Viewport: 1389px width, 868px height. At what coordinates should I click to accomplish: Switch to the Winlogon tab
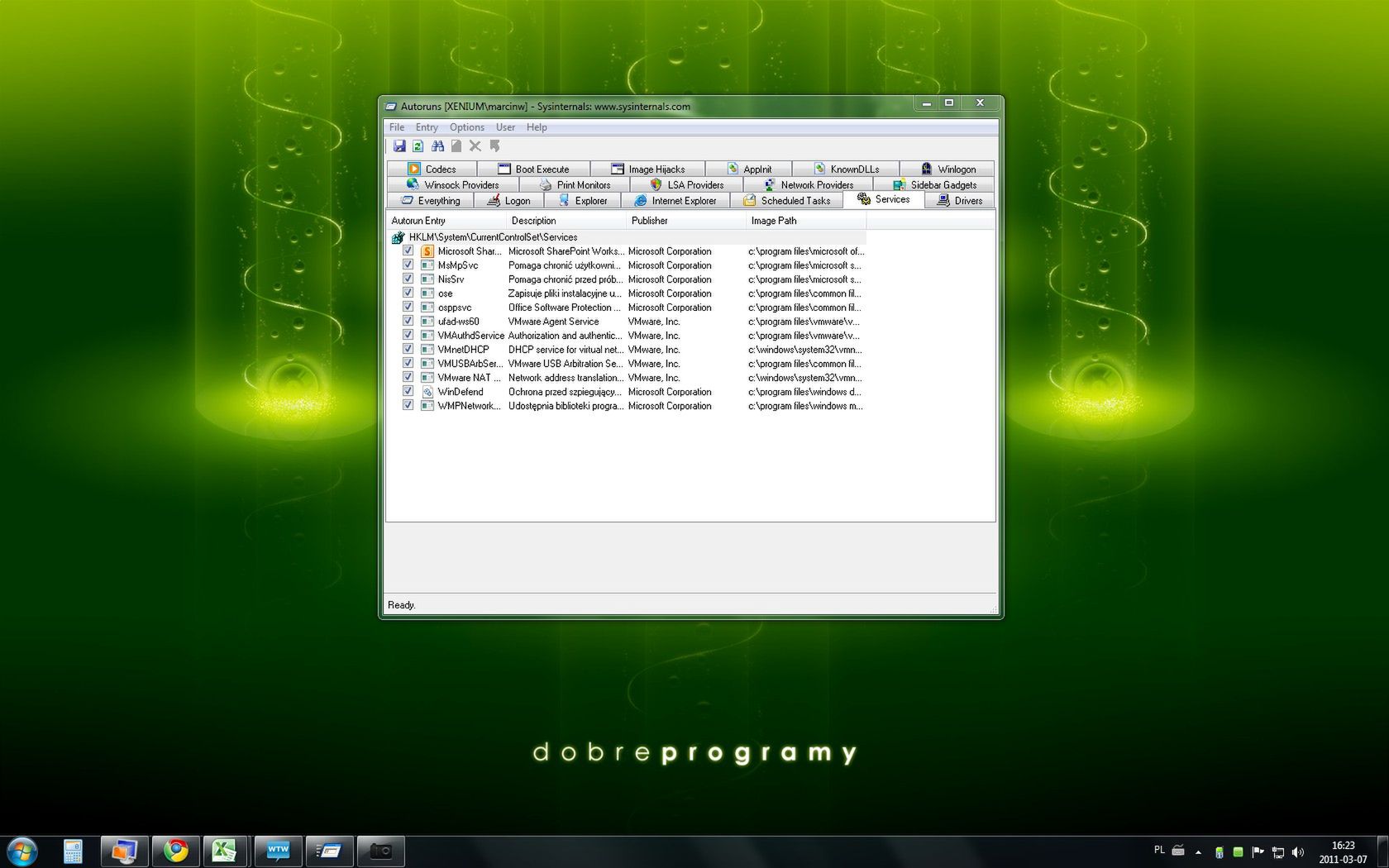947,169
